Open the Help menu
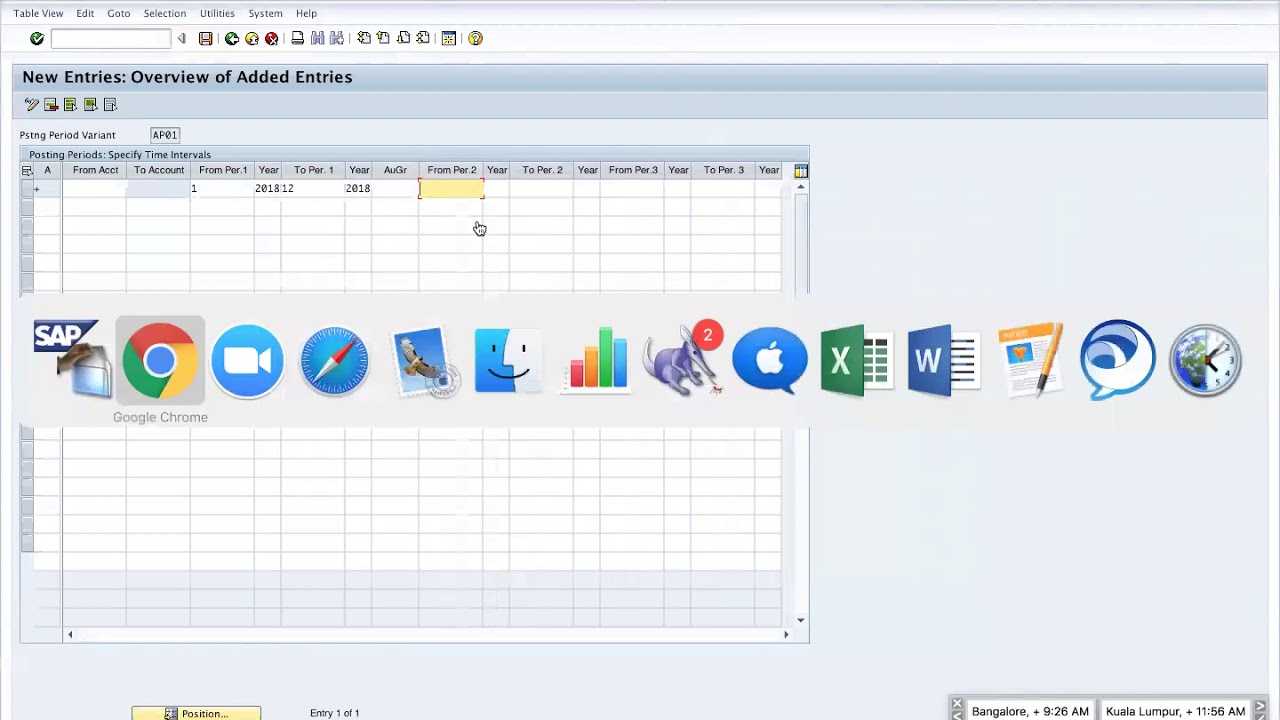The width and height of the screenshot is (1280, 720). point(306,13)
